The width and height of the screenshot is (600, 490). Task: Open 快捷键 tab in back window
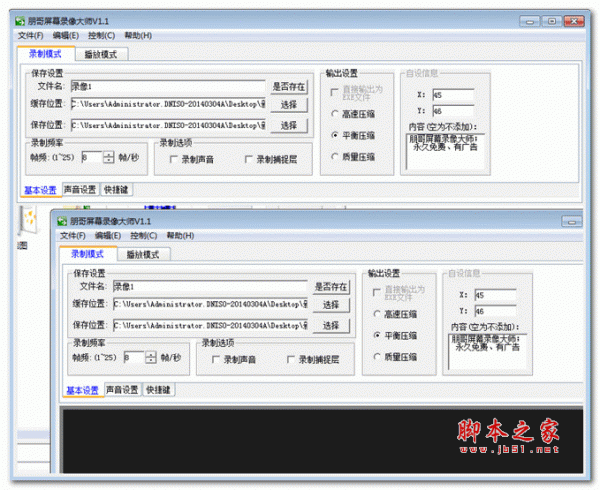(x=116, y=189)
